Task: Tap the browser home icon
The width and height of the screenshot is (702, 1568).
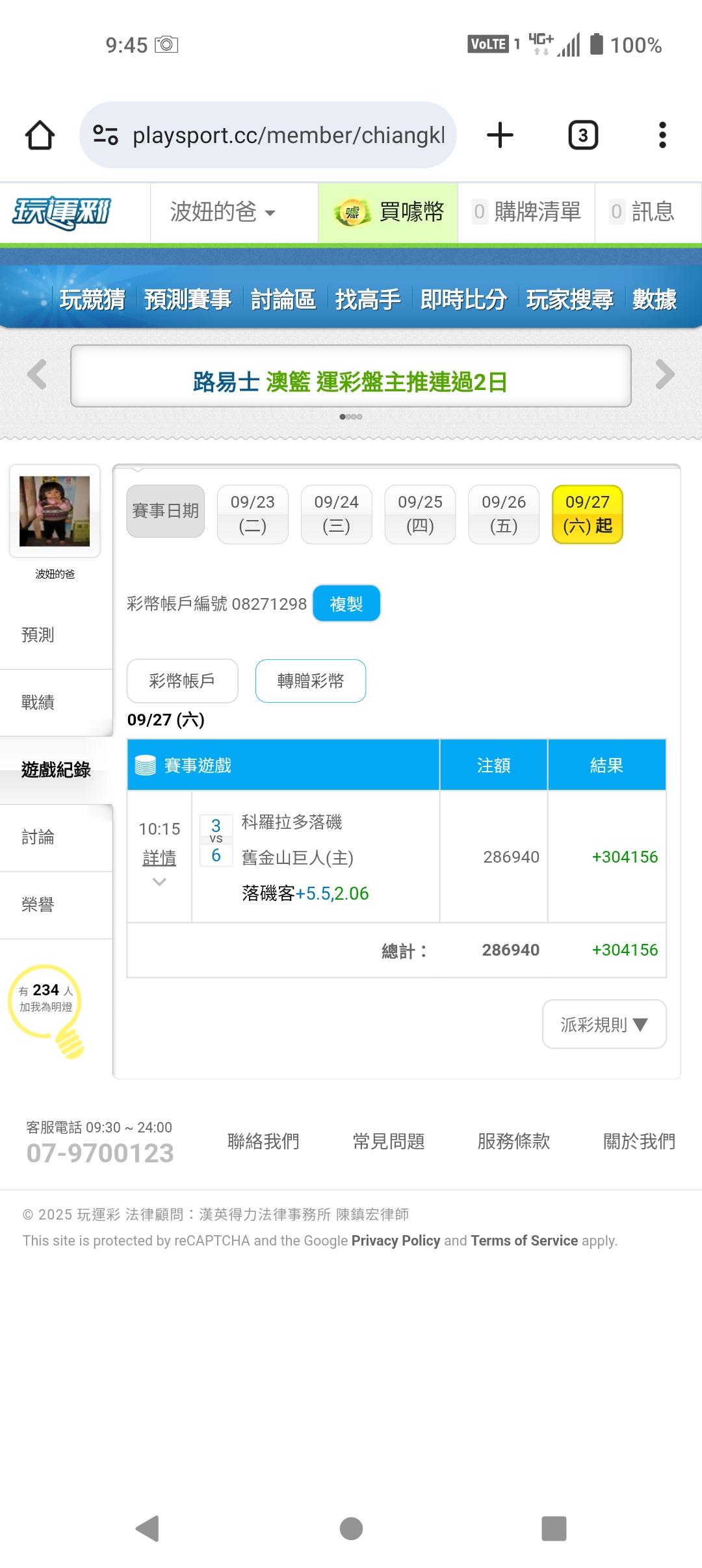Action: [40, 135]
